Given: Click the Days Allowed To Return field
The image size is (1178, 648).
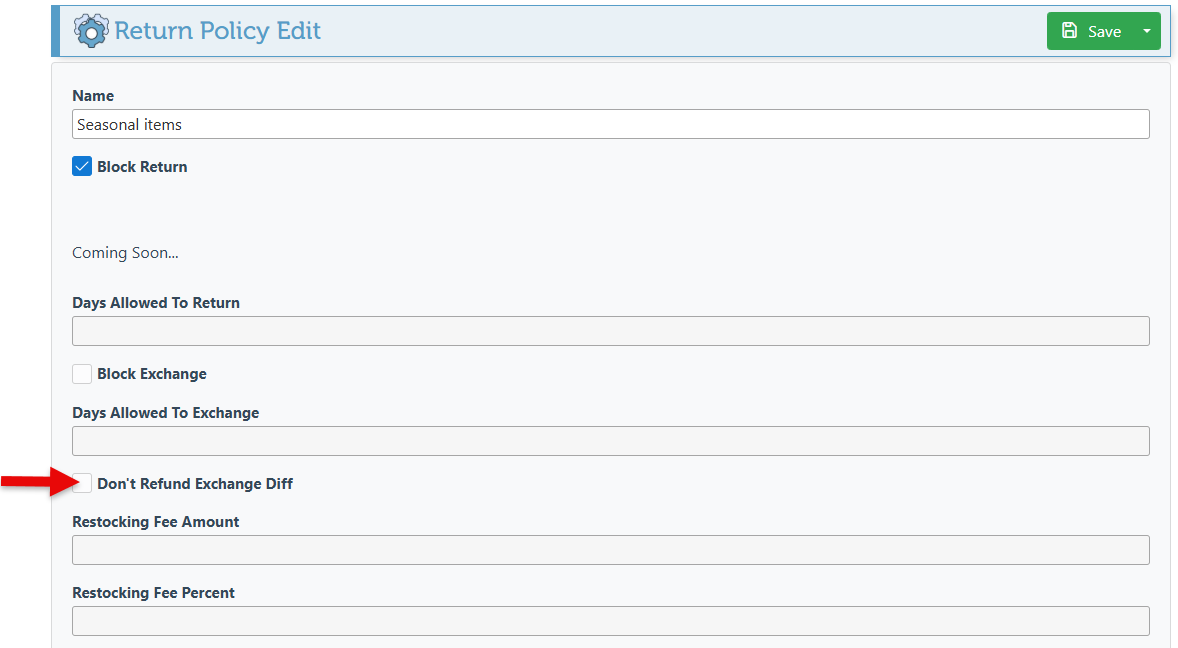Looking at the screenshot, I should coord(611,331).
